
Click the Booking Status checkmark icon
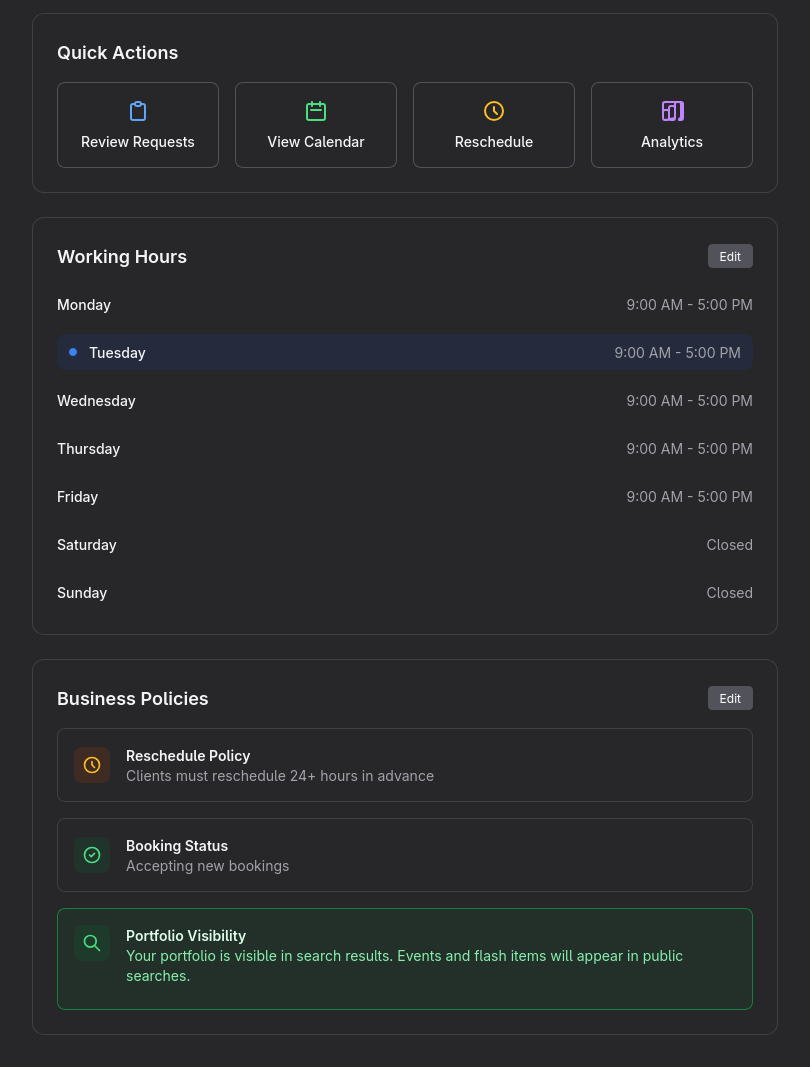(x=92, y=855)
